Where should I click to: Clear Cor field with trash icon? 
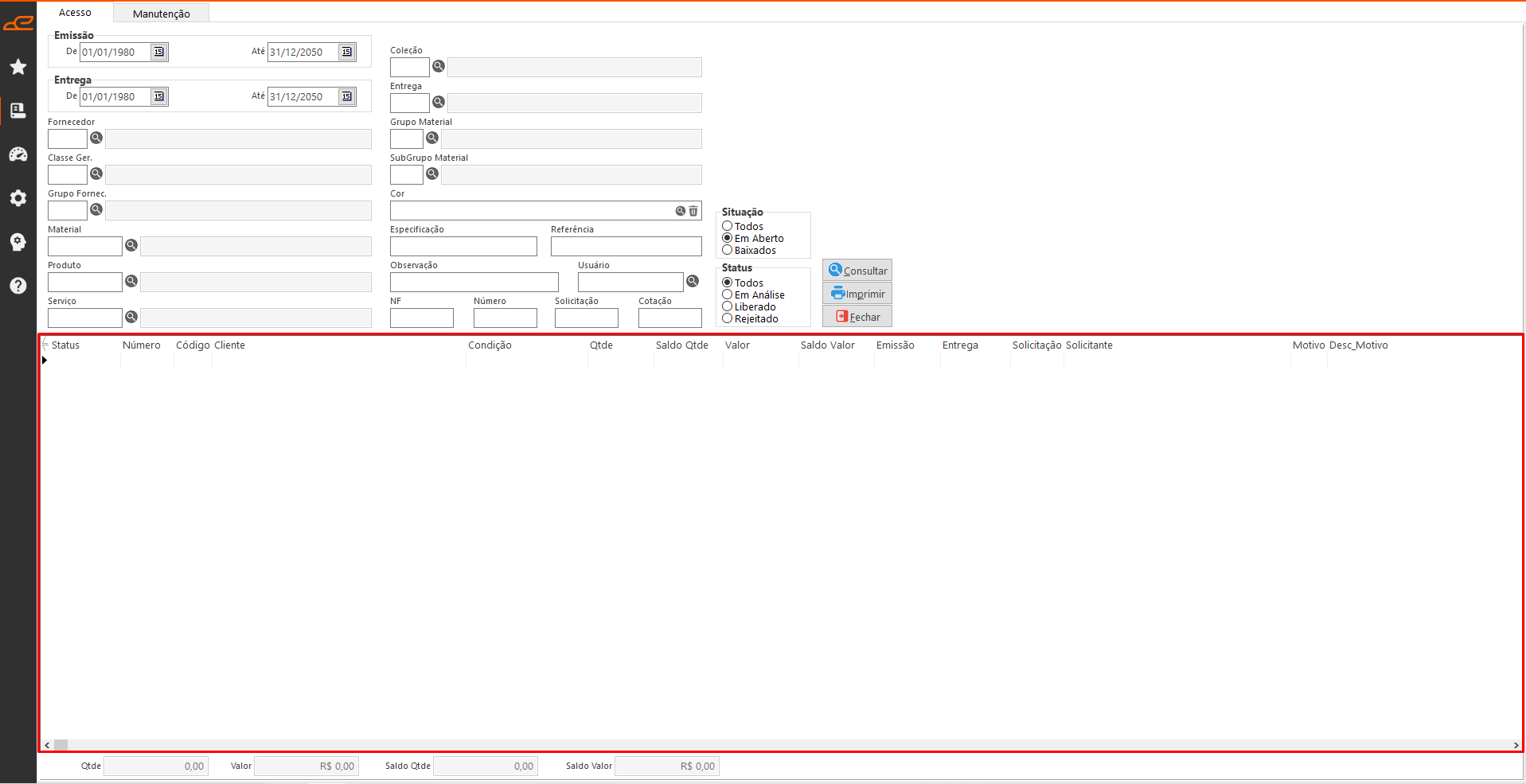point(693,211)
